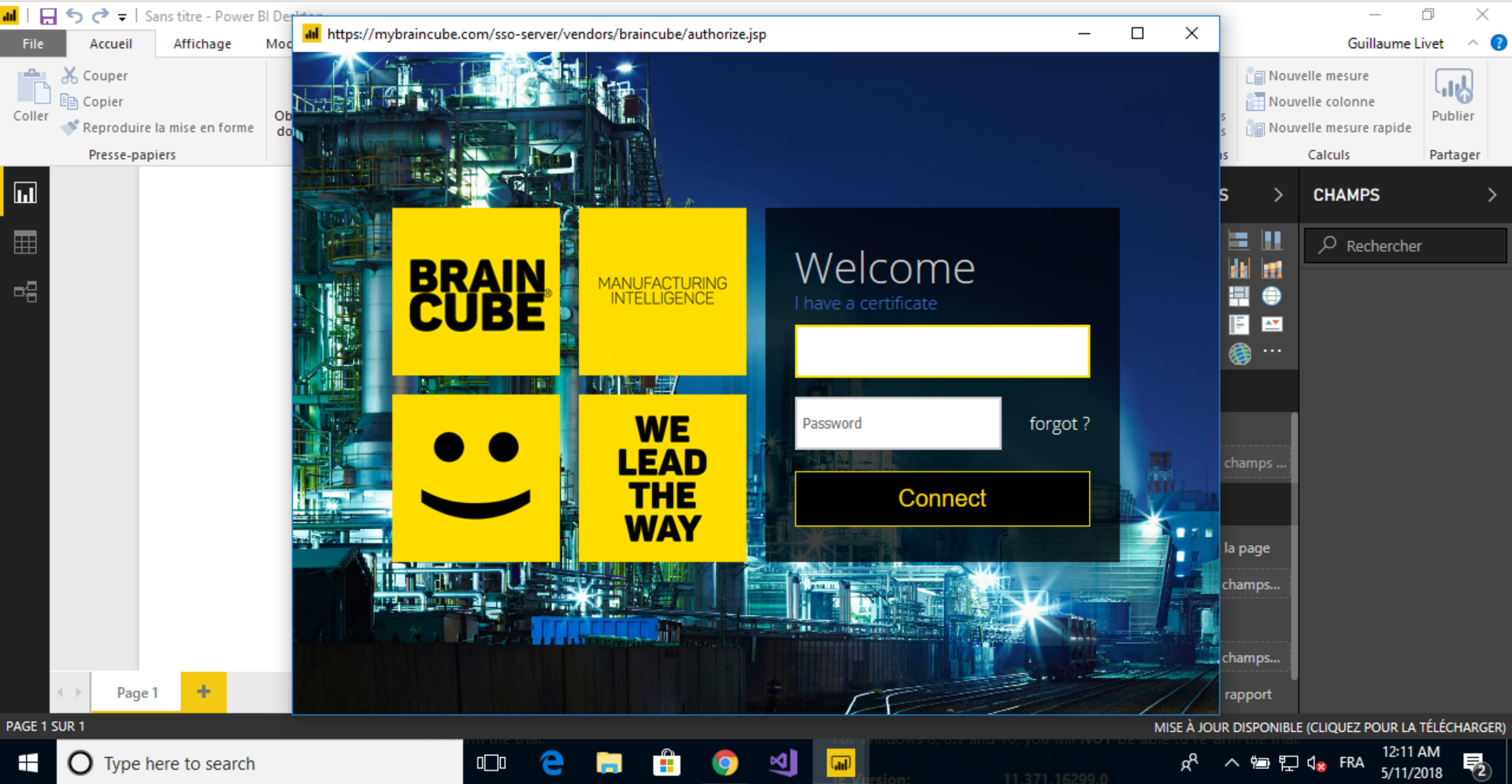
Task: Open the Report view icon in left sidebar
Action: (x=25, y=194)
